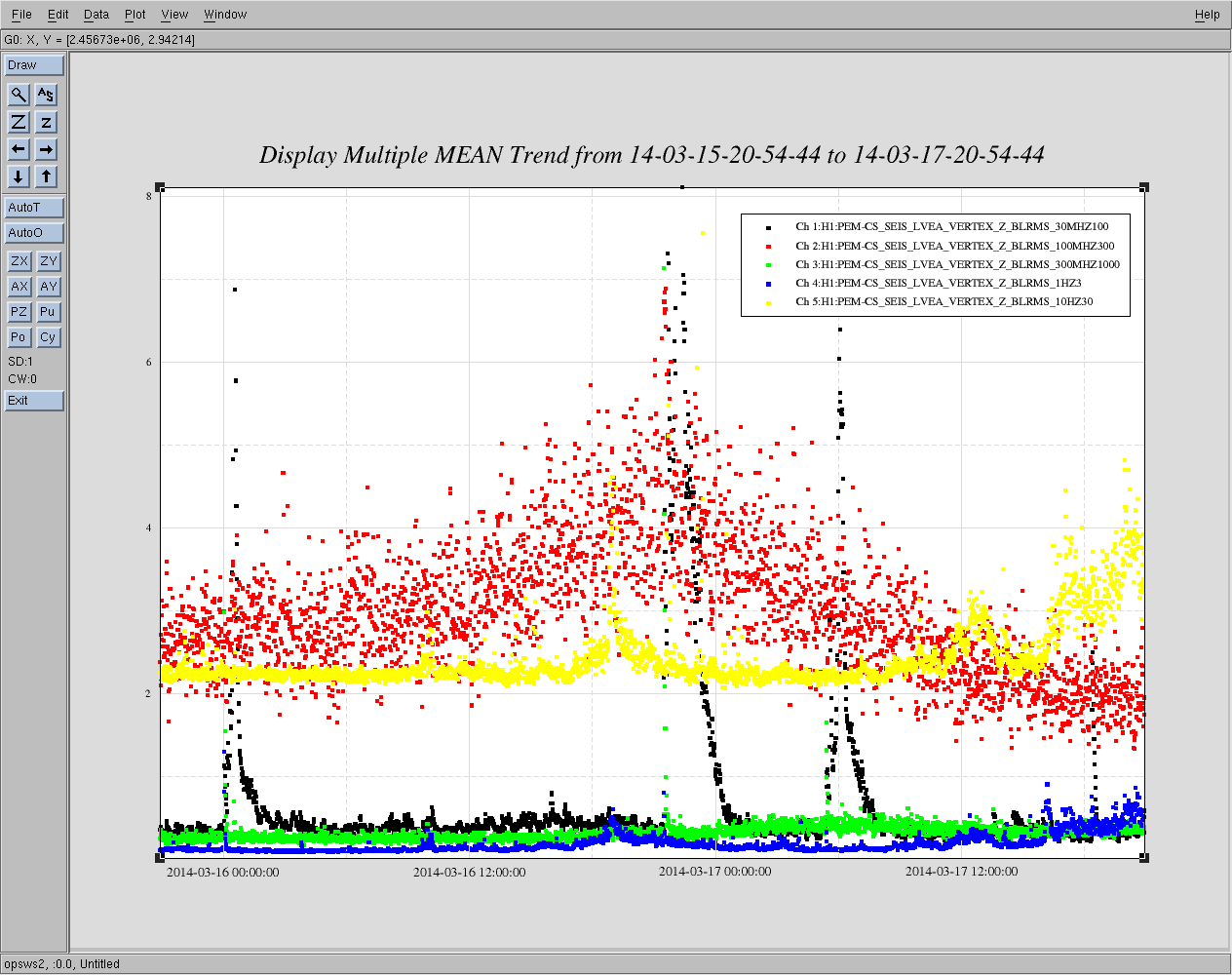
Task: Click x-axis label 2014-03-17 00:00:00
Action: (714, 872)
